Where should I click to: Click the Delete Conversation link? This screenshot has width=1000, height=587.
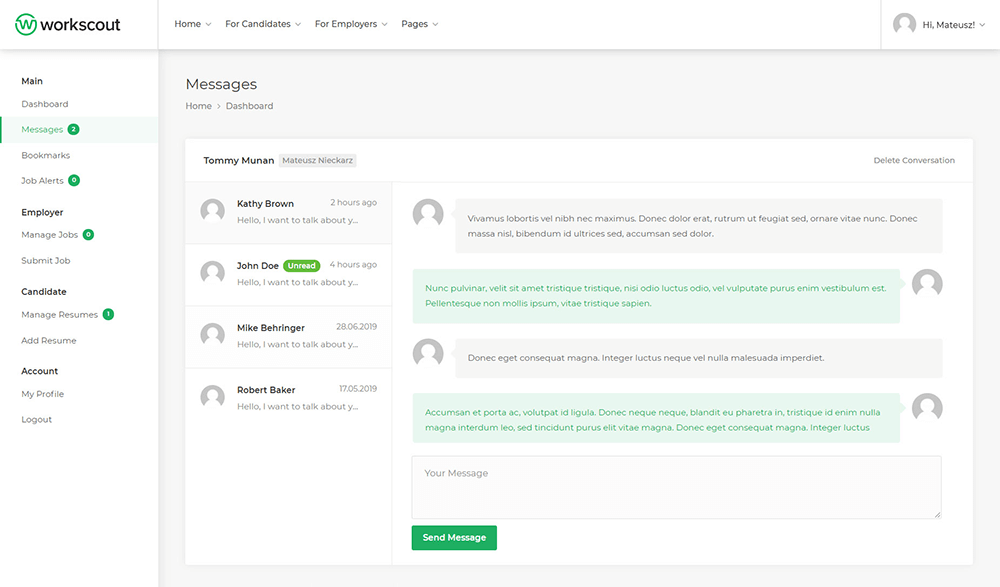[x=913, y=160]
